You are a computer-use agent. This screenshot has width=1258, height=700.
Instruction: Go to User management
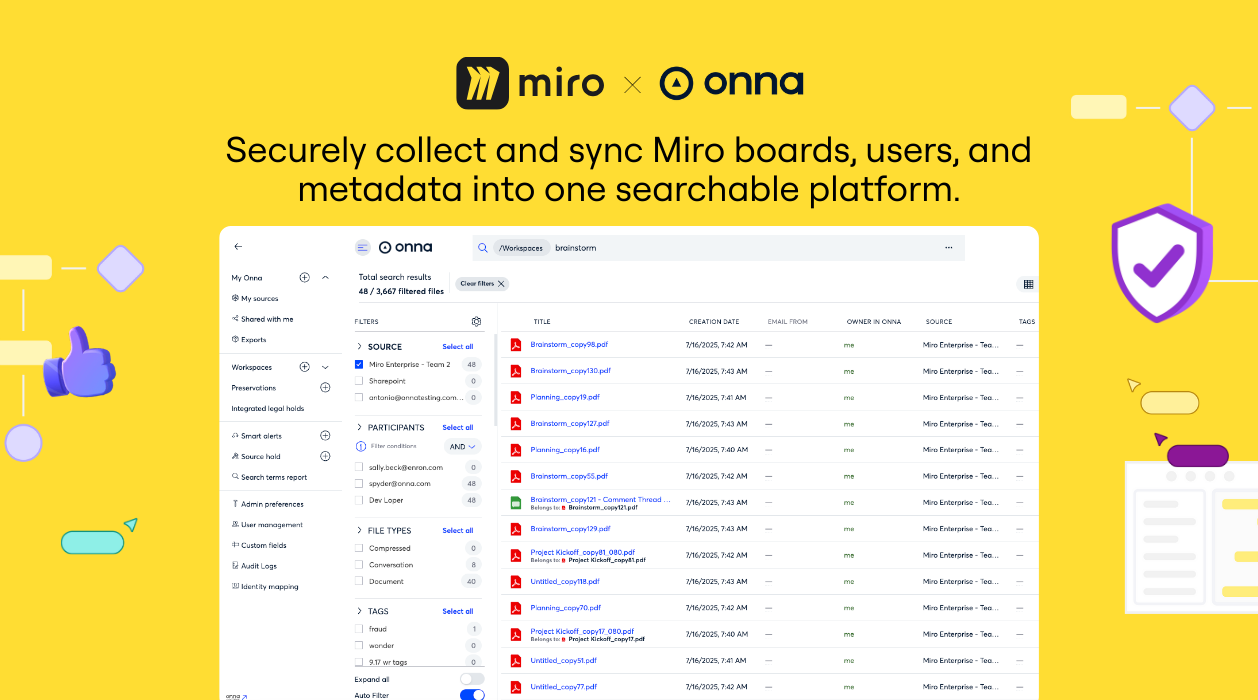coord(271,525)
